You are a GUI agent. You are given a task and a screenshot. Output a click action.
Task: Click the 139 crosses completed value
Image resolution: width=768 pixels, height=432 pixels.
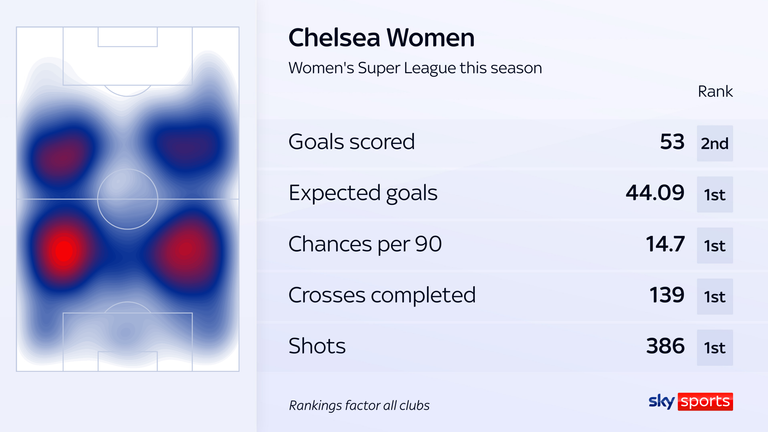(667, 295)
